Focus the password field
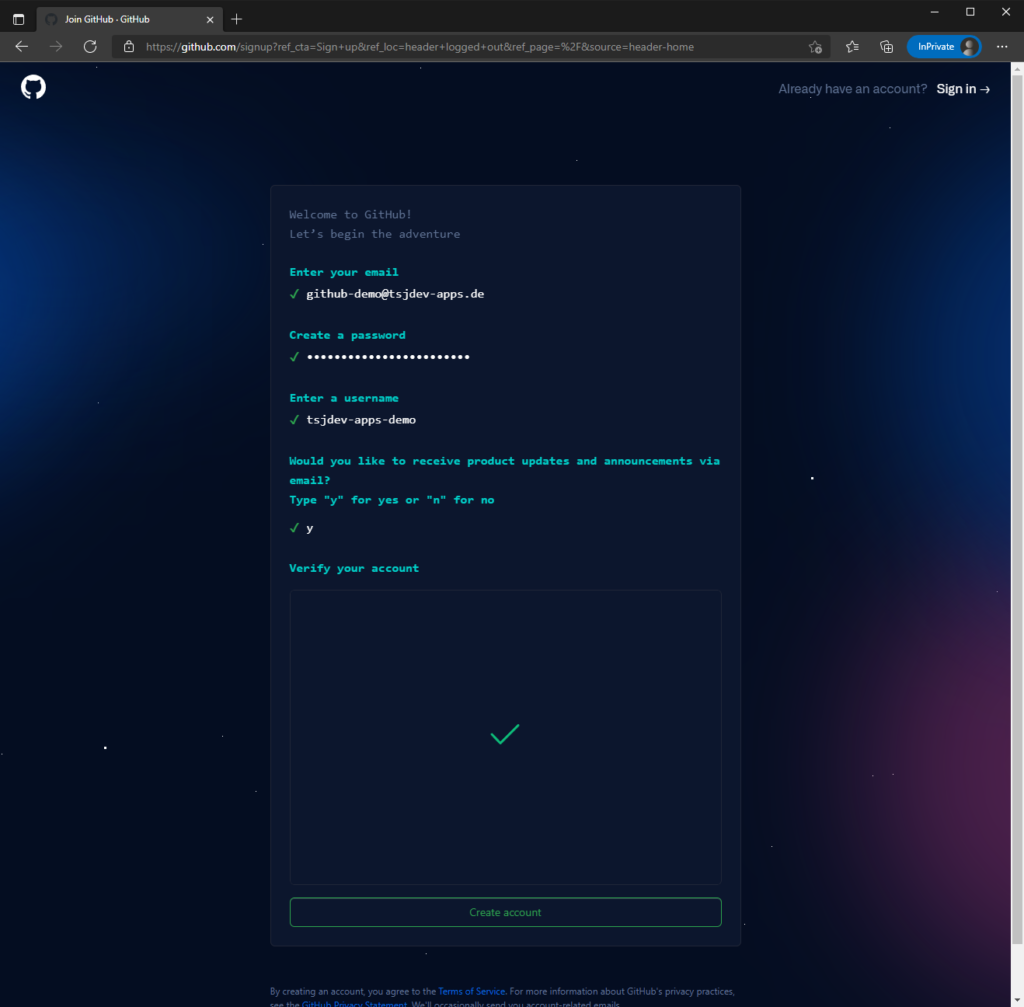Screen dimensions: 1024x1007 point(388,357)
